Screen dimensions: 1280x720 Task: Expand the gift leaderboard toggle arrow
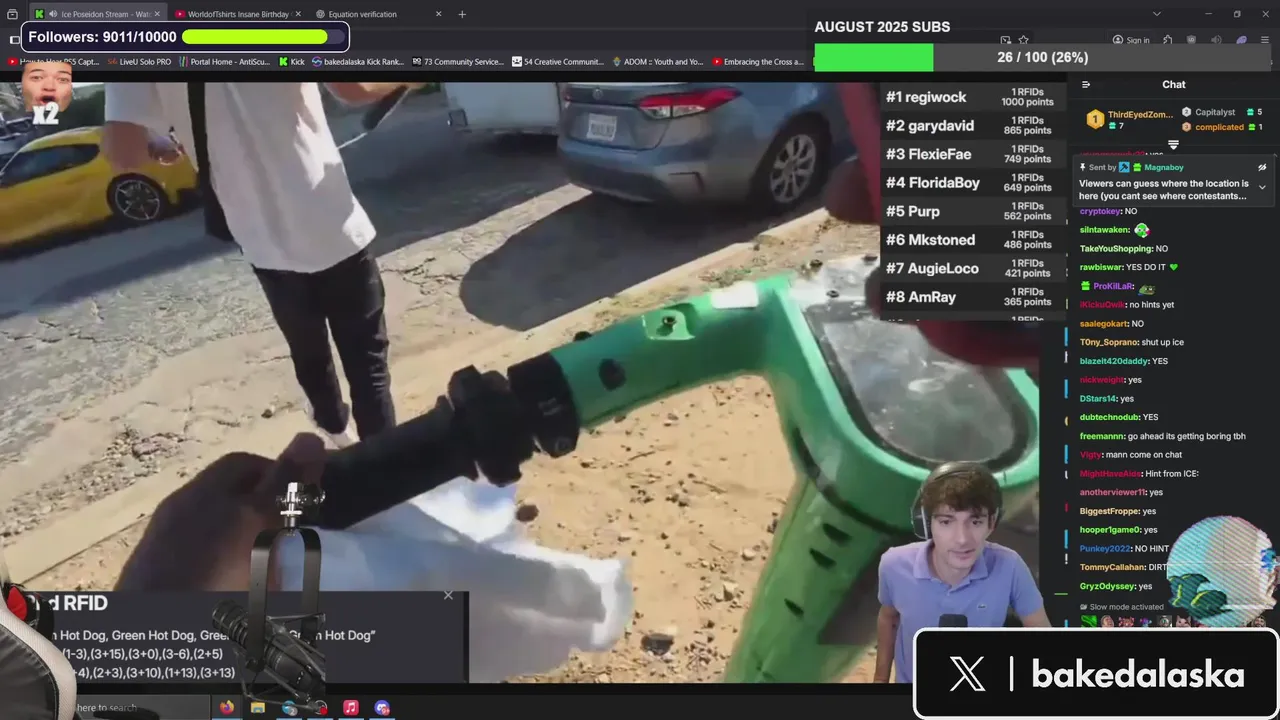click(x=1173, y=145)
